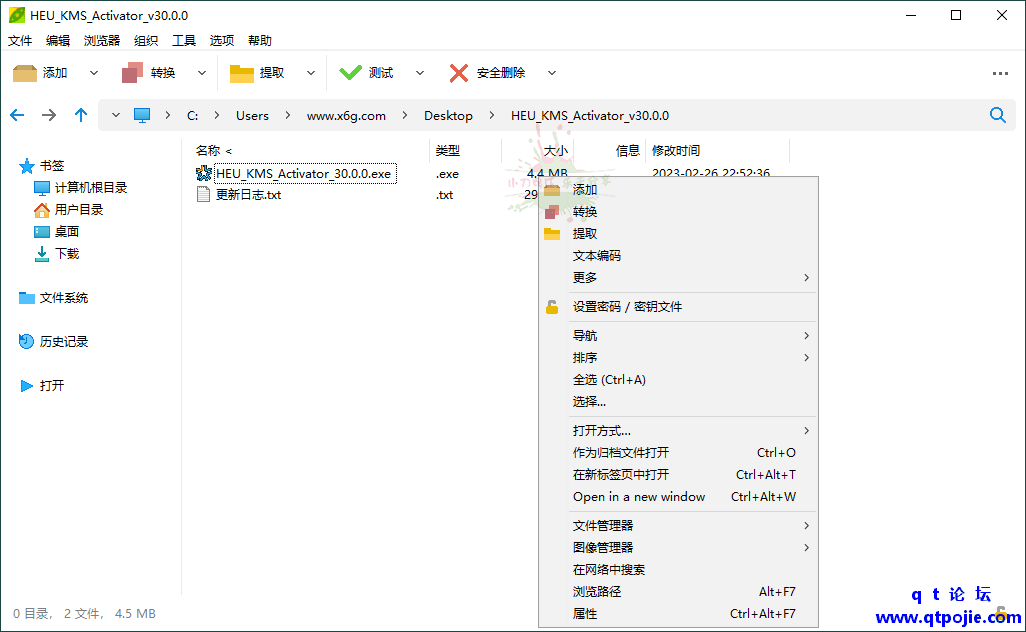This screenshot has height=632, width=1026.
Task: Select the 书签 star bookmark icon
Action: click(x=27, y=166)
